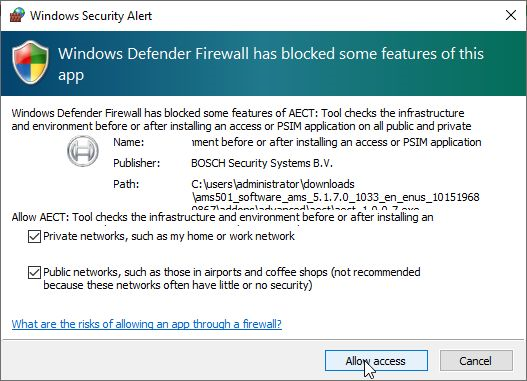Click the Allow AECT instruction text

(222, 217)
